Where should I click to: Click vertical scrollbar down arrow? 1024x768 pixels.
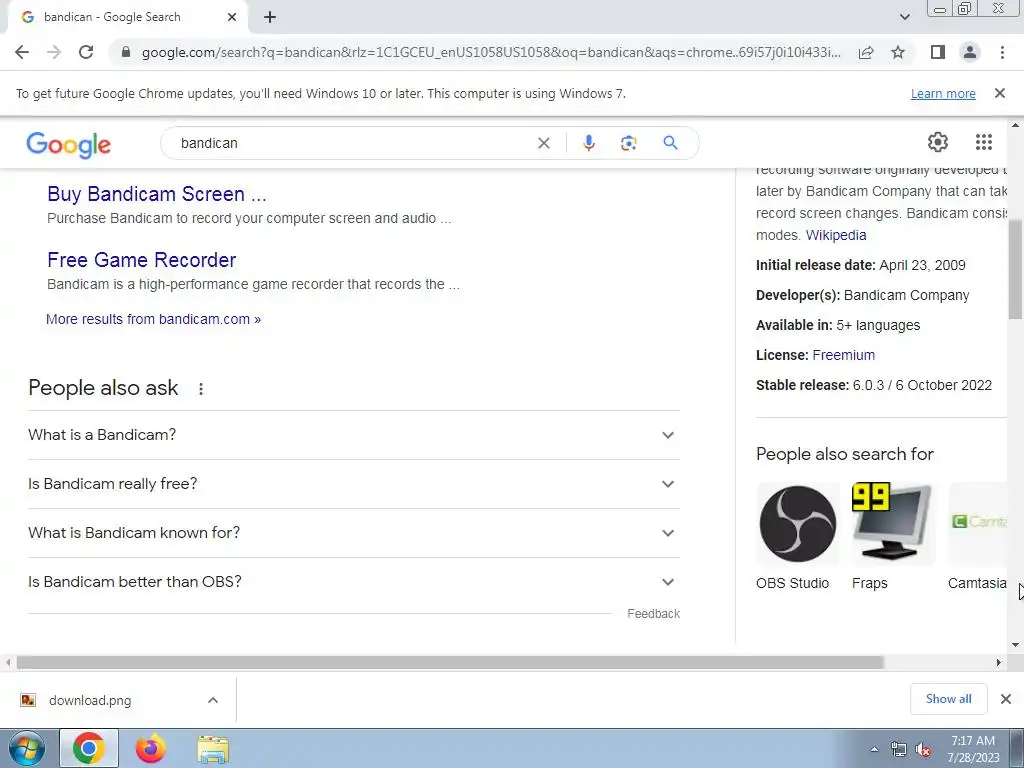pyautogui.click(x=1015, y=645)
